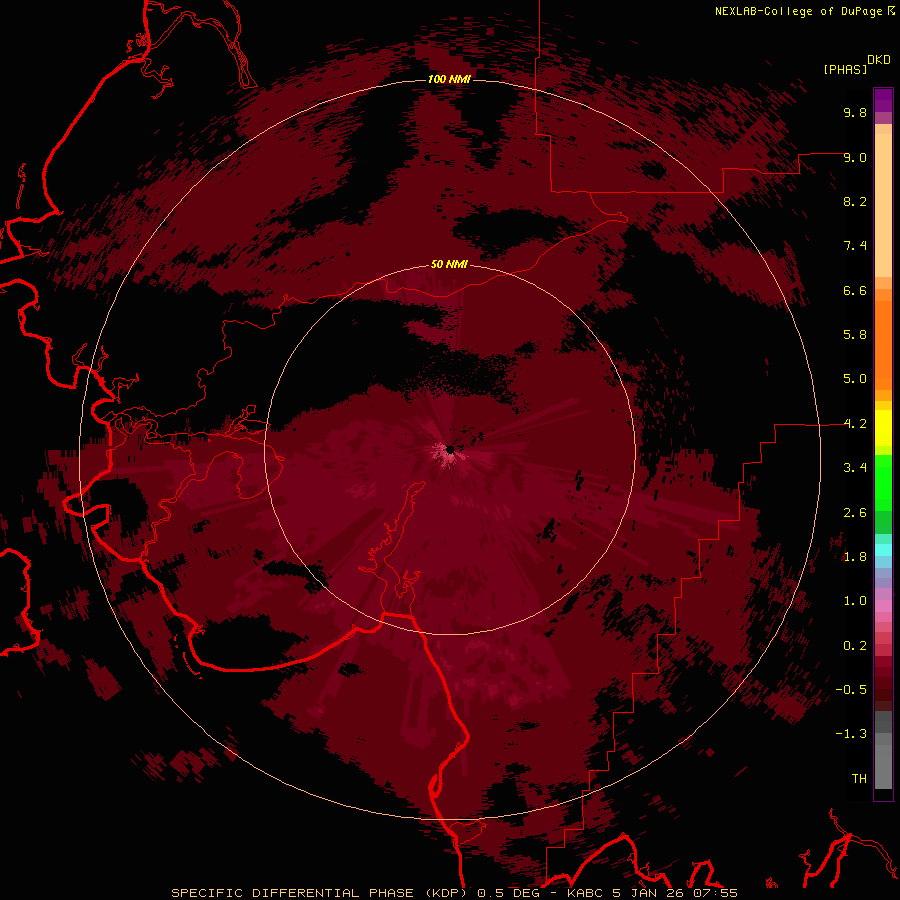
Task: Click the 4.2 value on the color scale
Action: click(x=855, y=424)
